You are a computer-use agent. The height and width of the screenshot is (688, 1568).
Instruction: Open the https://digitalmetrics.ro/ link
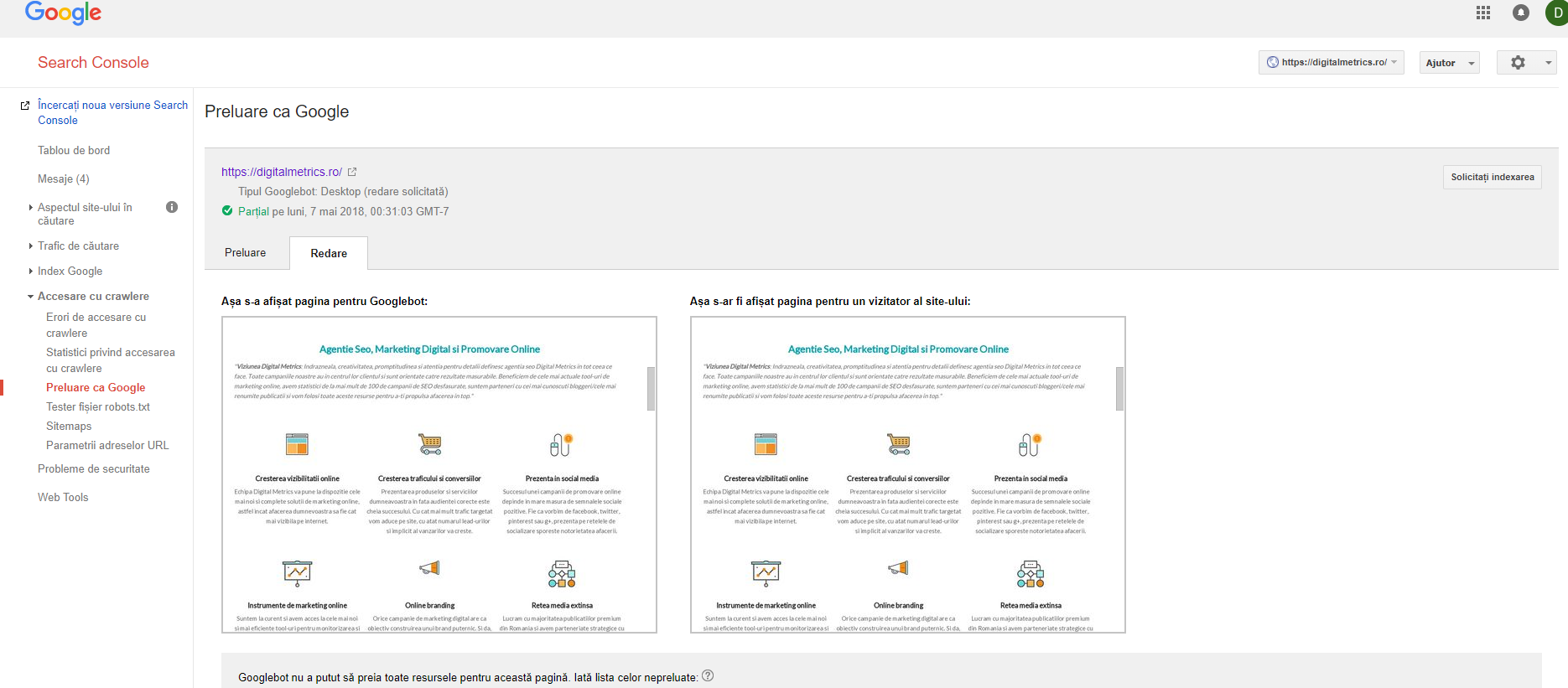point(281,172)
